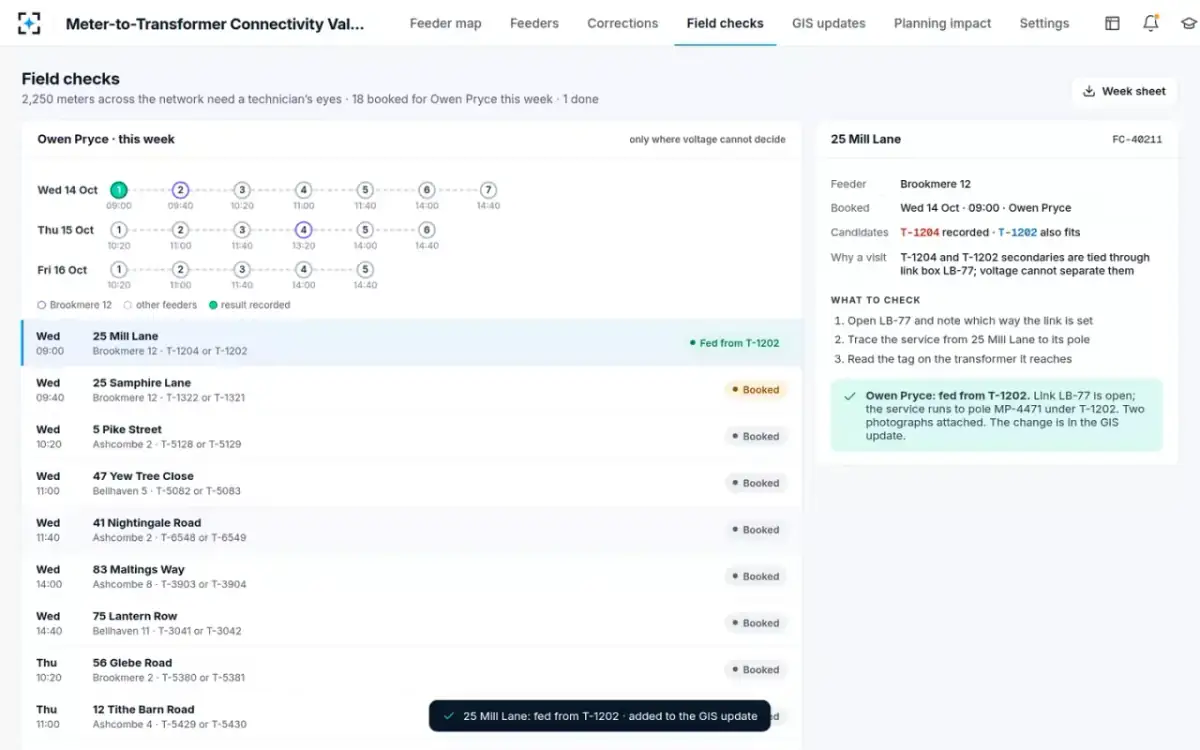Image resolution: width=1200 pixels, height=750 pixels.
Task: Click the Brookmere 12 feeder value
Action: pyautogui.click(x=935, y=184)
